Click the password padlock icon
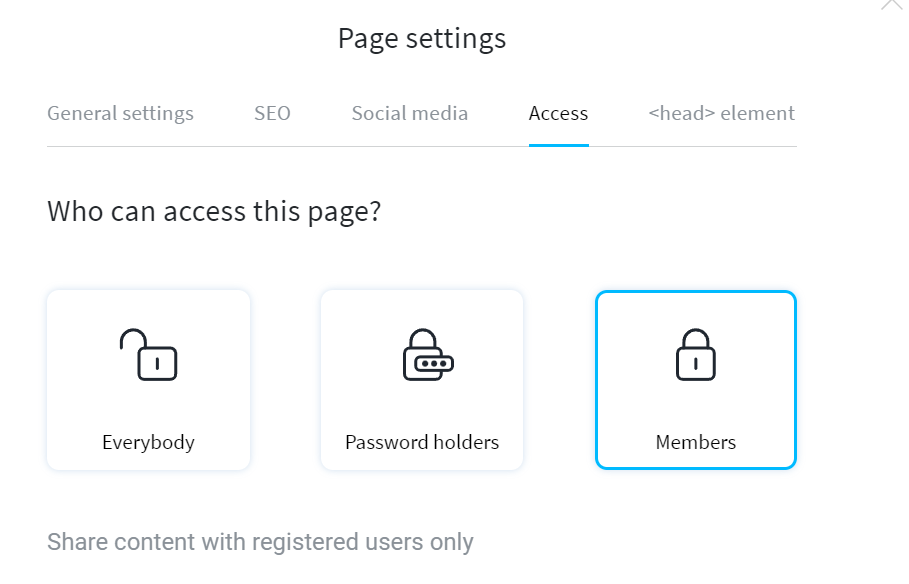The image size is (909, 584). click(428, 354)
